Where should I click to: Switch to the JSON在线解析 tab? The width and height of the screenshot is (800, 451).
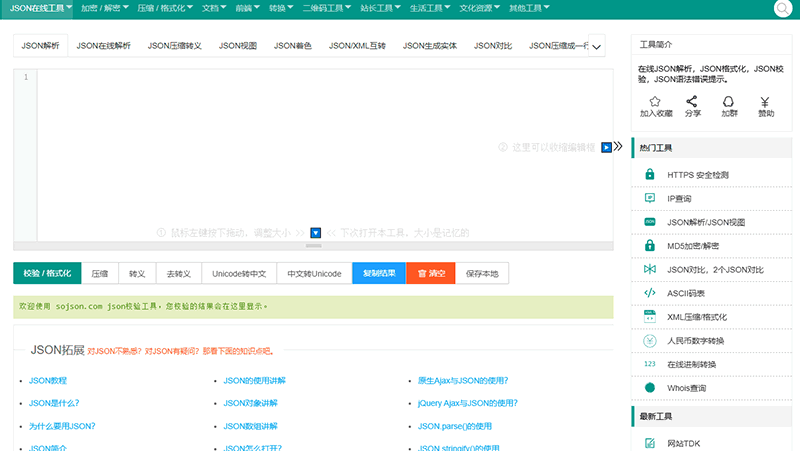(x=104, y=46)
